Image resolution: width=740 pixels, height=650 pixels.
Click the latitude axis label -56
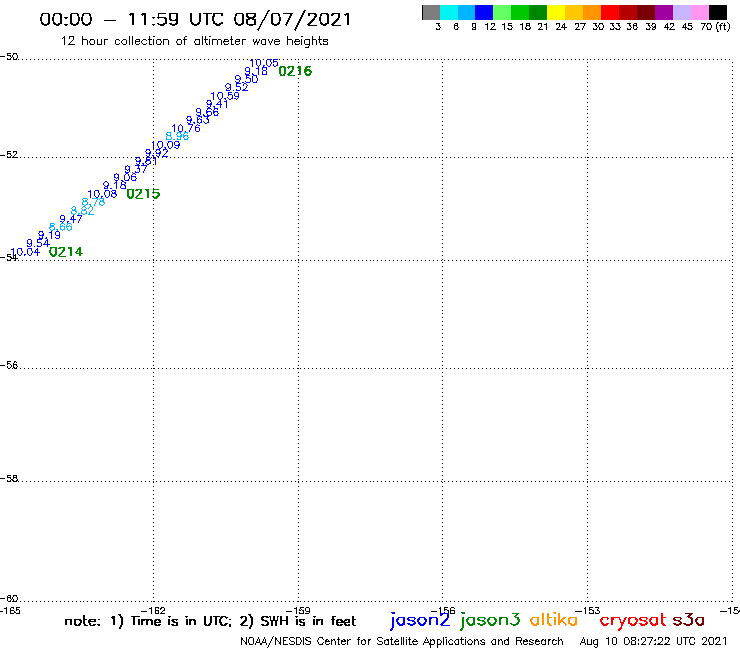[9, 366]
